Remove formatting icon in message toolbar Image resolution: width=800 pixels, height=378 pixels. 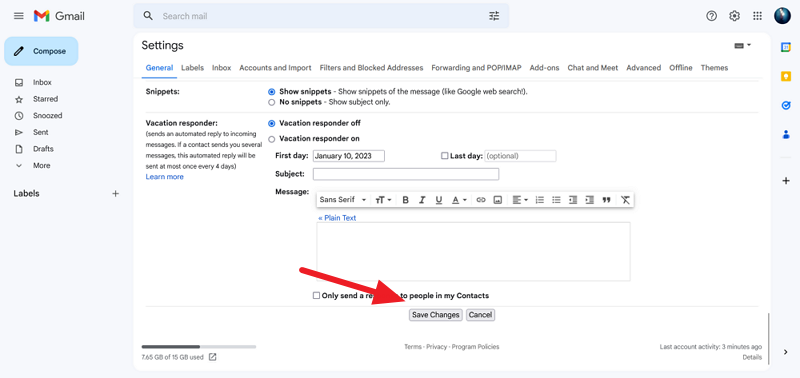625,200
